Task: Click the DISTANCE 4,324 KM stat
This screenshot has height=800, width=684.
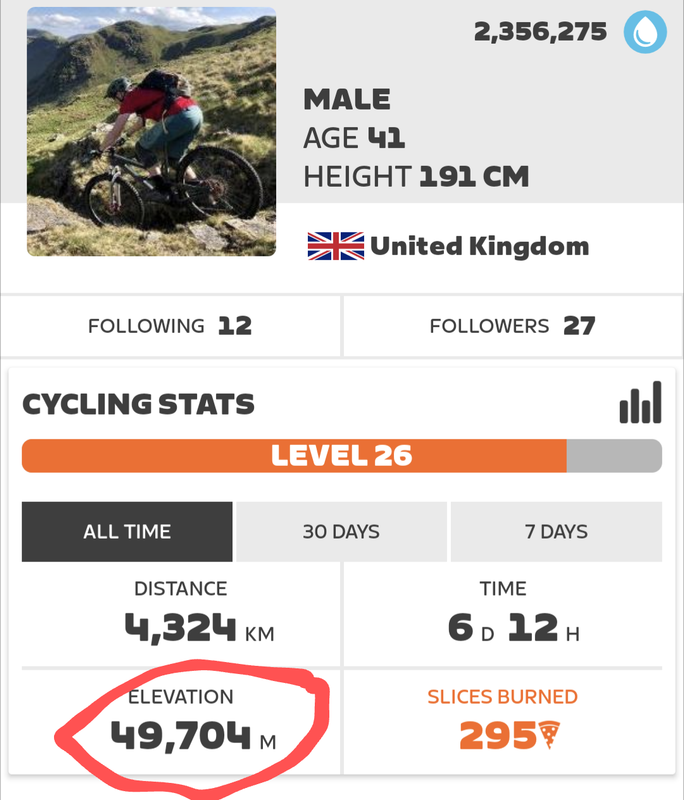Action: click(181, 613)
